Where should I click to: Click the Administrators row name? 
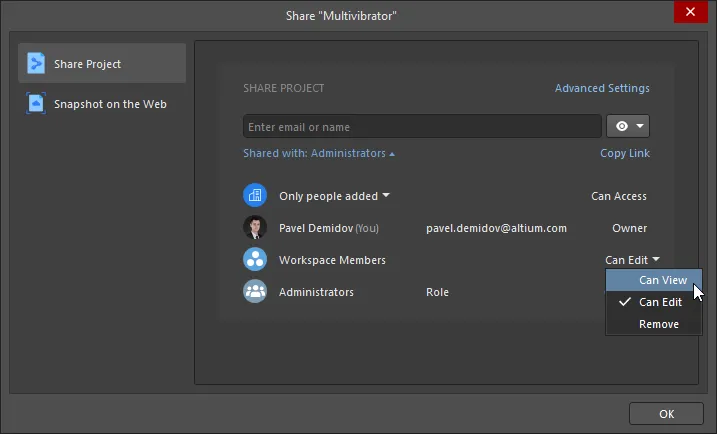(x=316, y=292)
